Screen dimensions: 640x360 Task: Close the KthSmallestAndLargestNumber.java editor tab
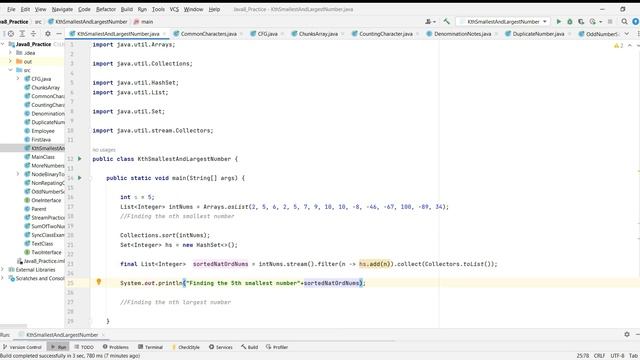(164, 34)
